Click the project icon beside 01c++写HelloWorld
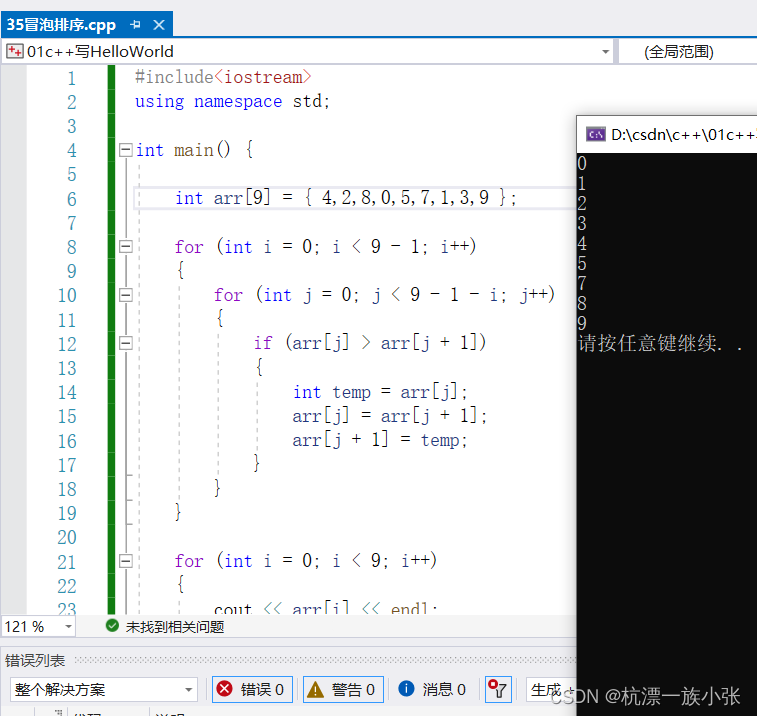The height and width of the screenshot is (716, 757). [14, 51]
